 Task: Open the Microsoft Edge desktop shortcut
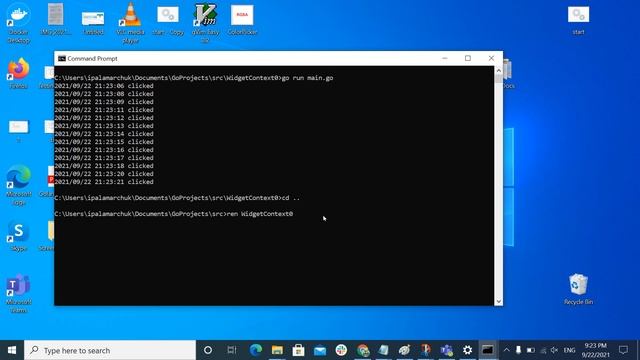click(18, 186)
